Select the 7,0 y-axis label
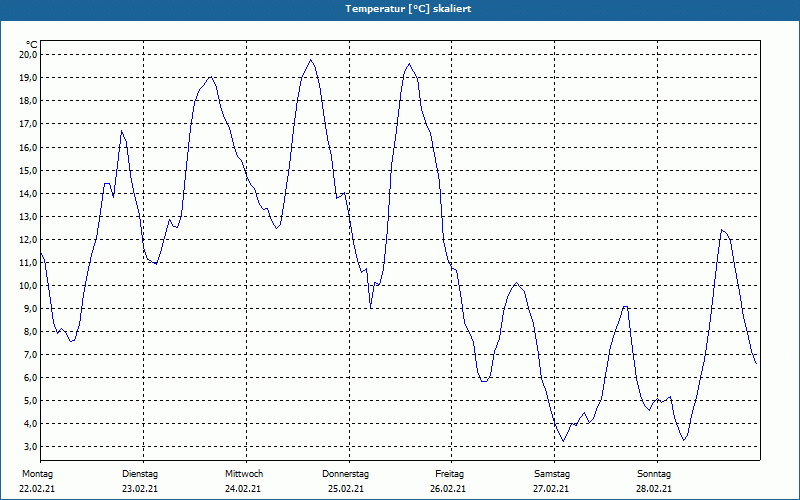The image size is (800, 500). [x=30, y=355]
